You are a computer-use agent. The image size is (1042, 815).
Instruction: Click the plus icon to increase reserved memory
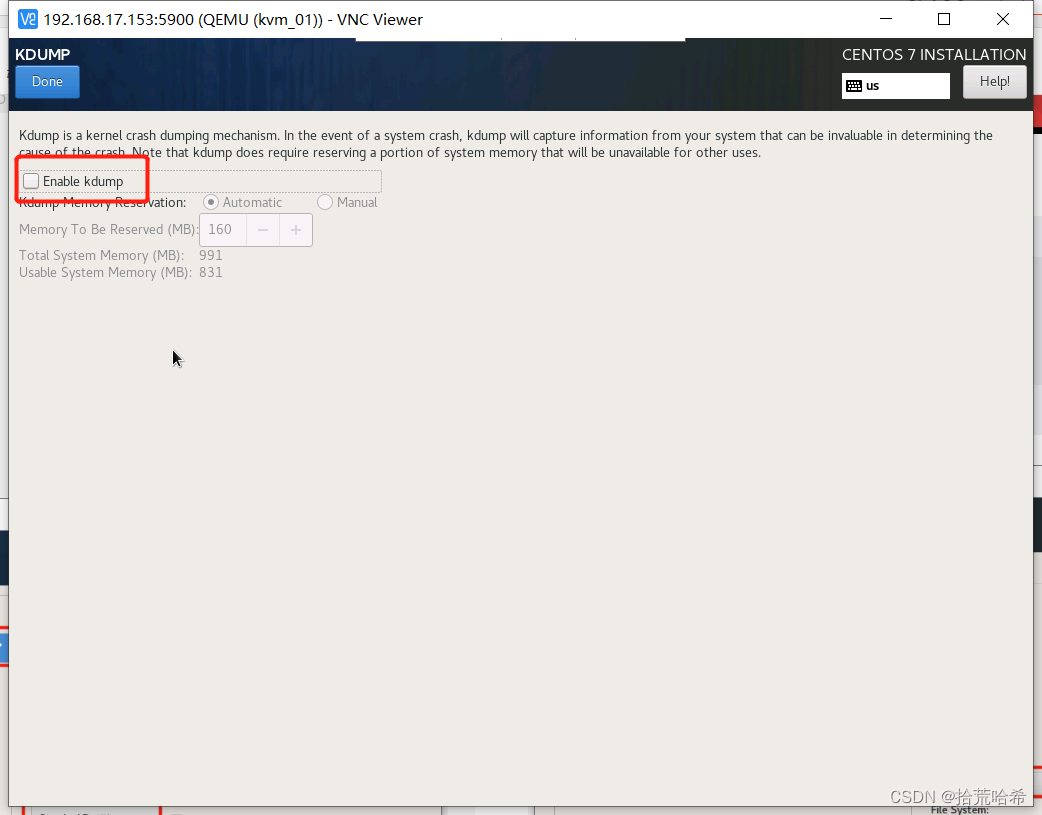(x=295, y=229)
